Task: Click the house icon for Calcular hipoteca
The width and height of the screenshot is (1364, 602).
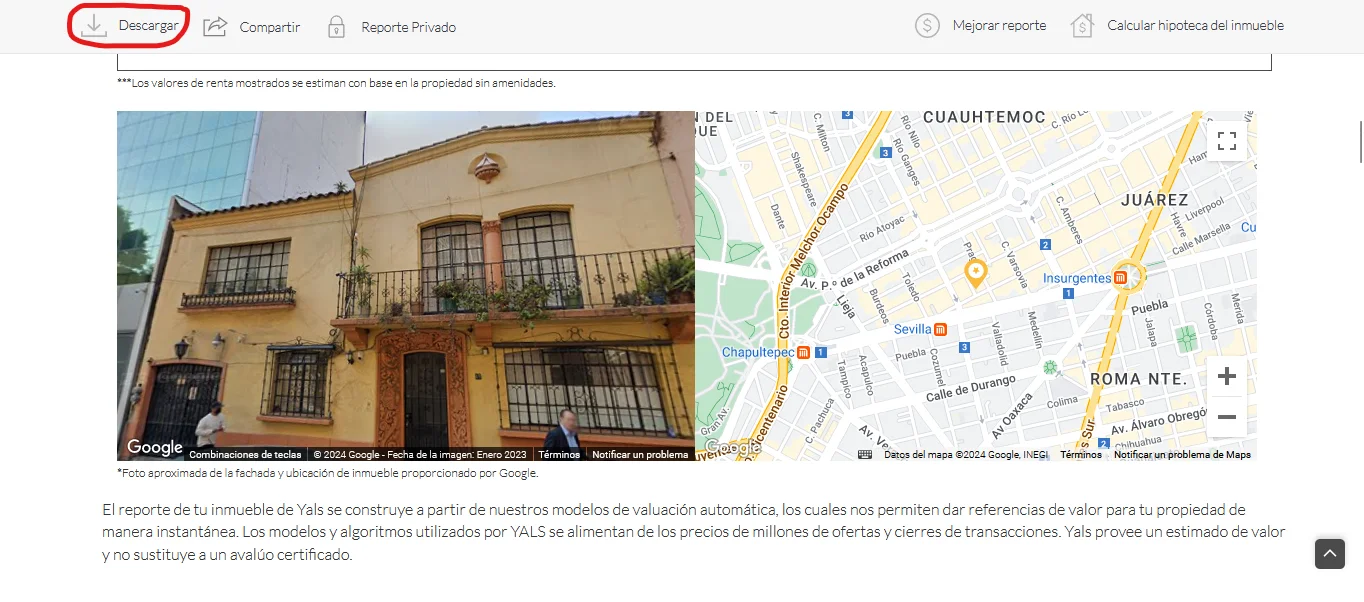Action: point(1082,25)
